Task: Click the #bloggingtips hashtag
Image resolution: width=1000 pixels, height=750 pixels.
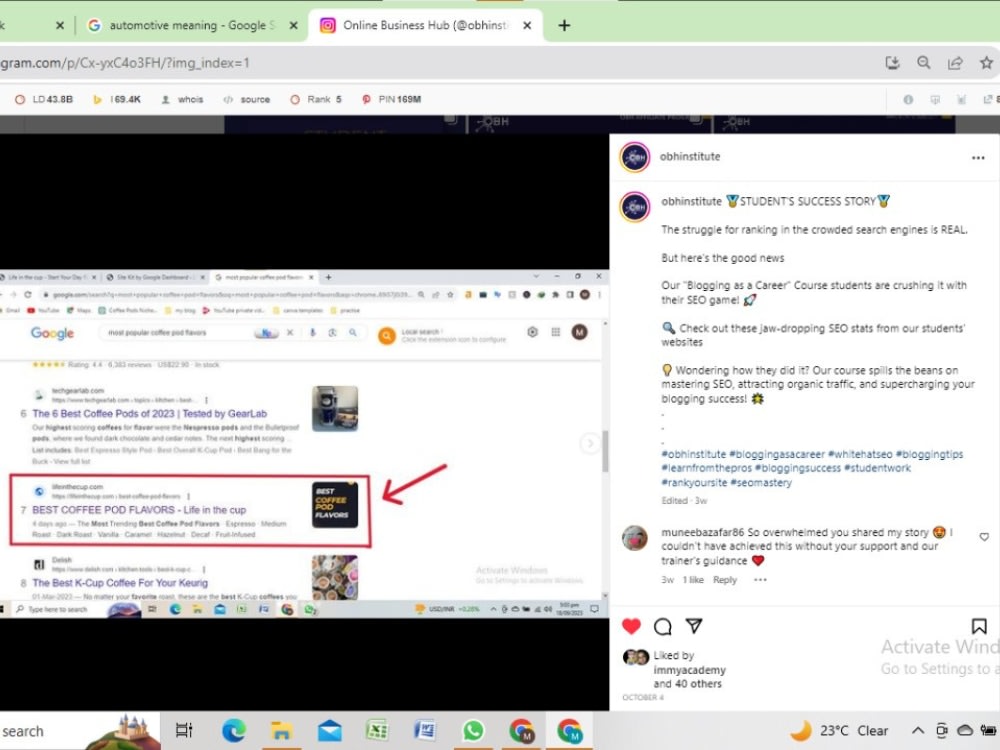Action: pyautogui.click(x=929, y=454)
